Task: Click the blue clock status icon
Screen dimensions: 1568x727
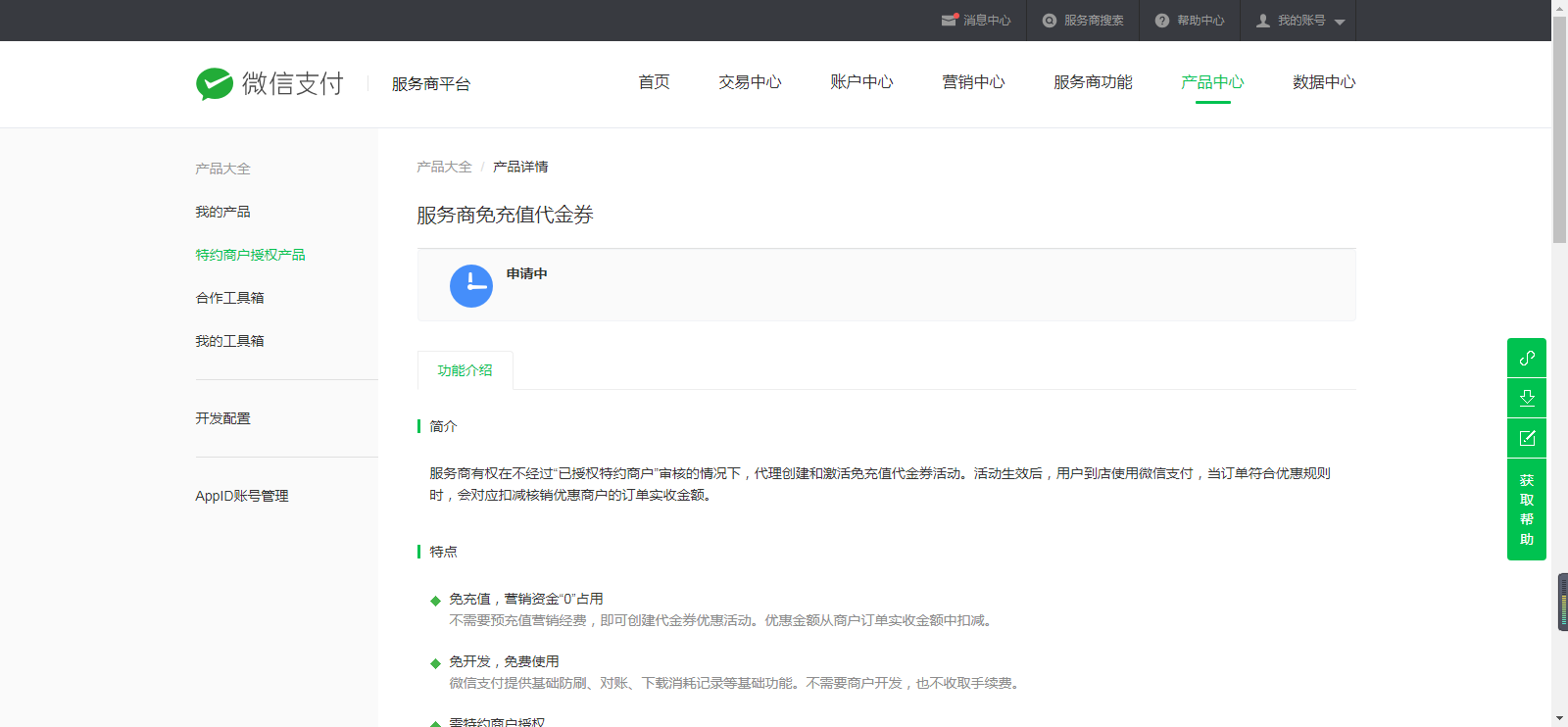Action: (471, 286)
